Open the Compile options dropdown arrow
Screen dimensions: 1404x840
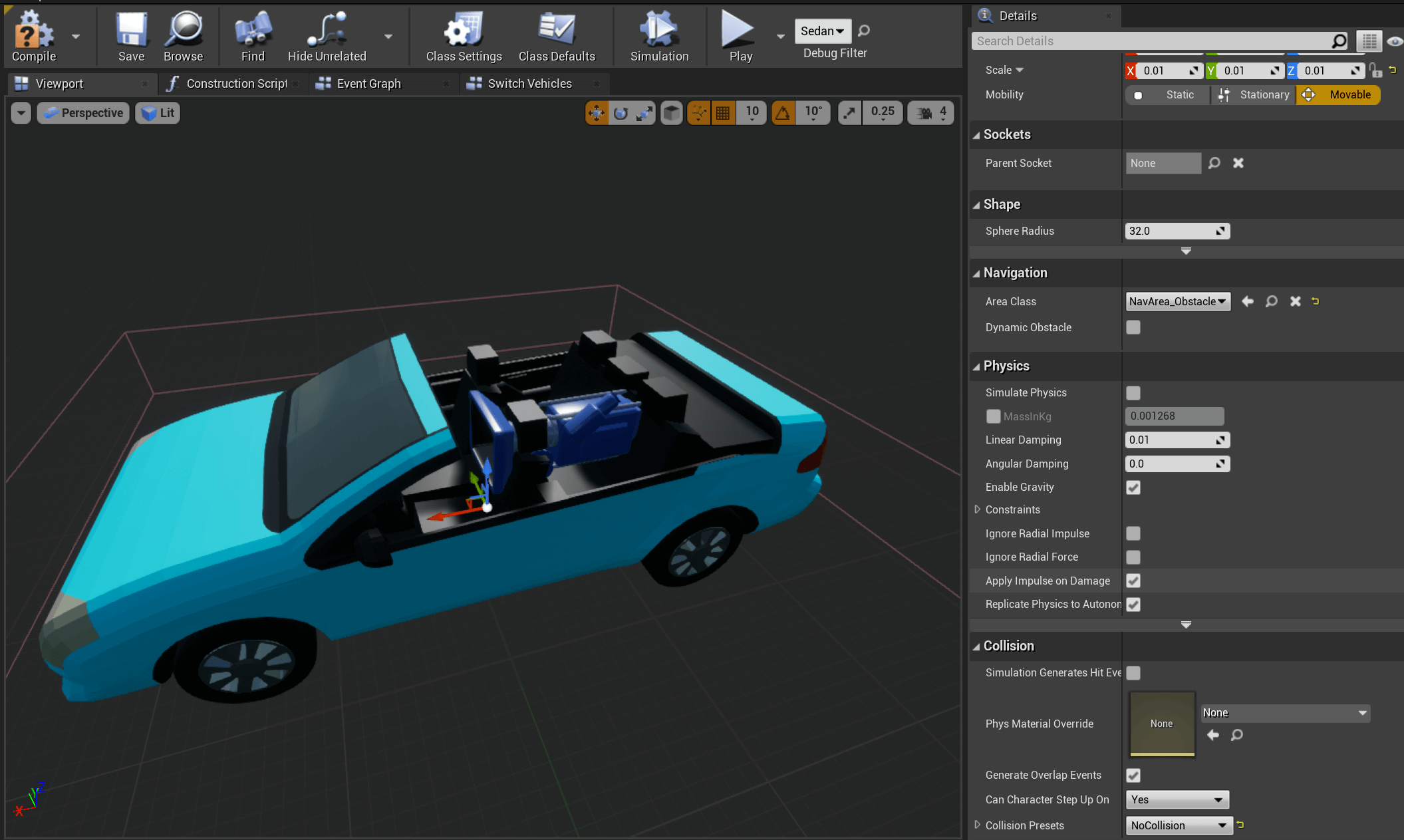pyautogui.click(x=75, y=37)
